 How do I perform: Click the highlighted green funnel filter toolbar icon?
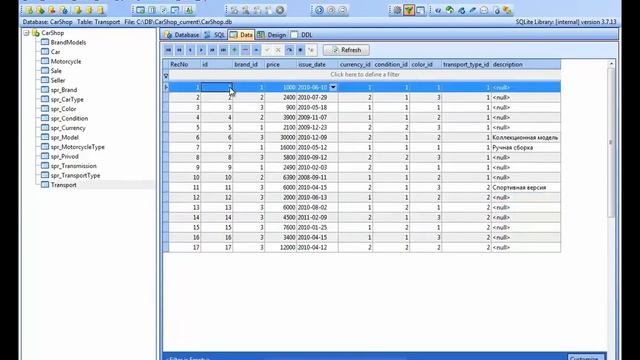tap(409, 10)
